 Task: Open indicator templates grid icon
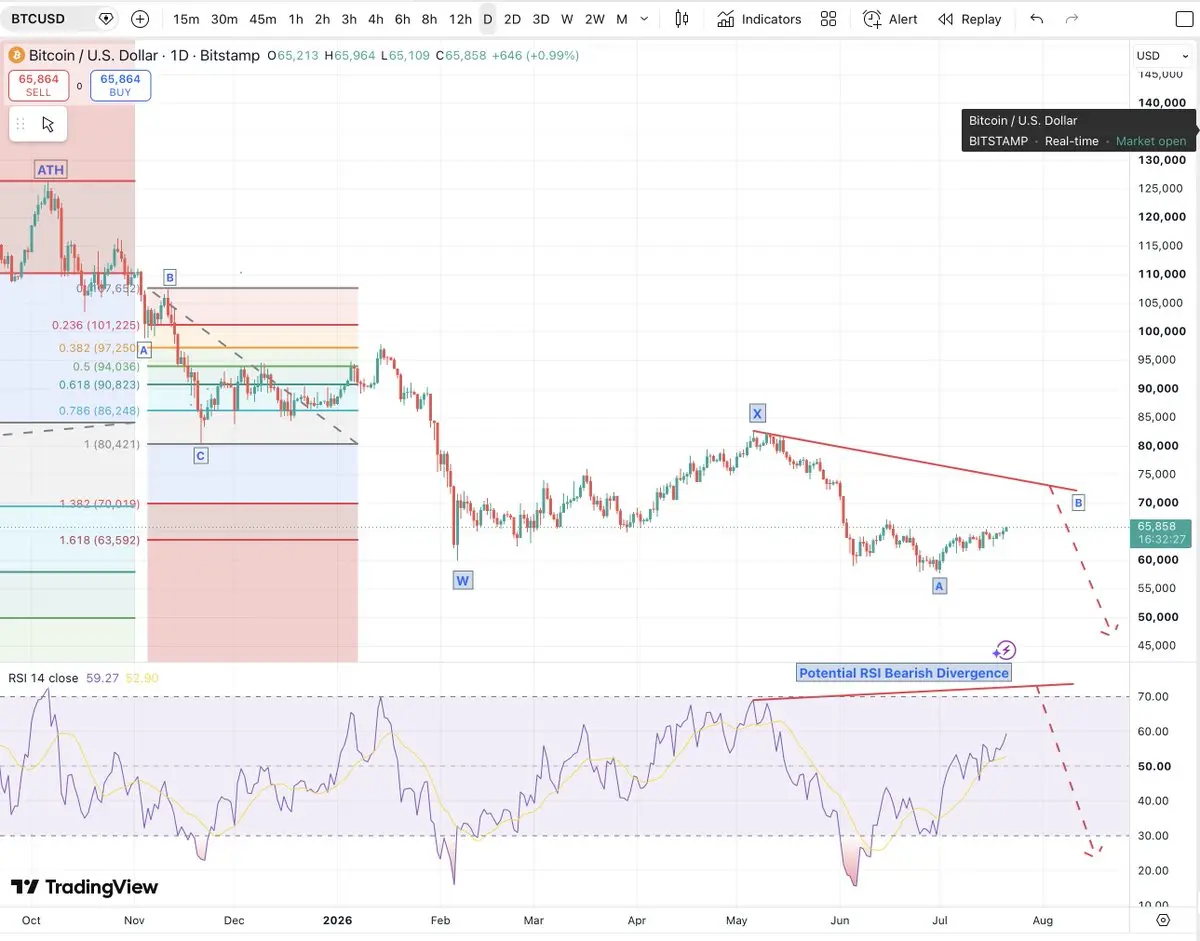coord(828,19)
